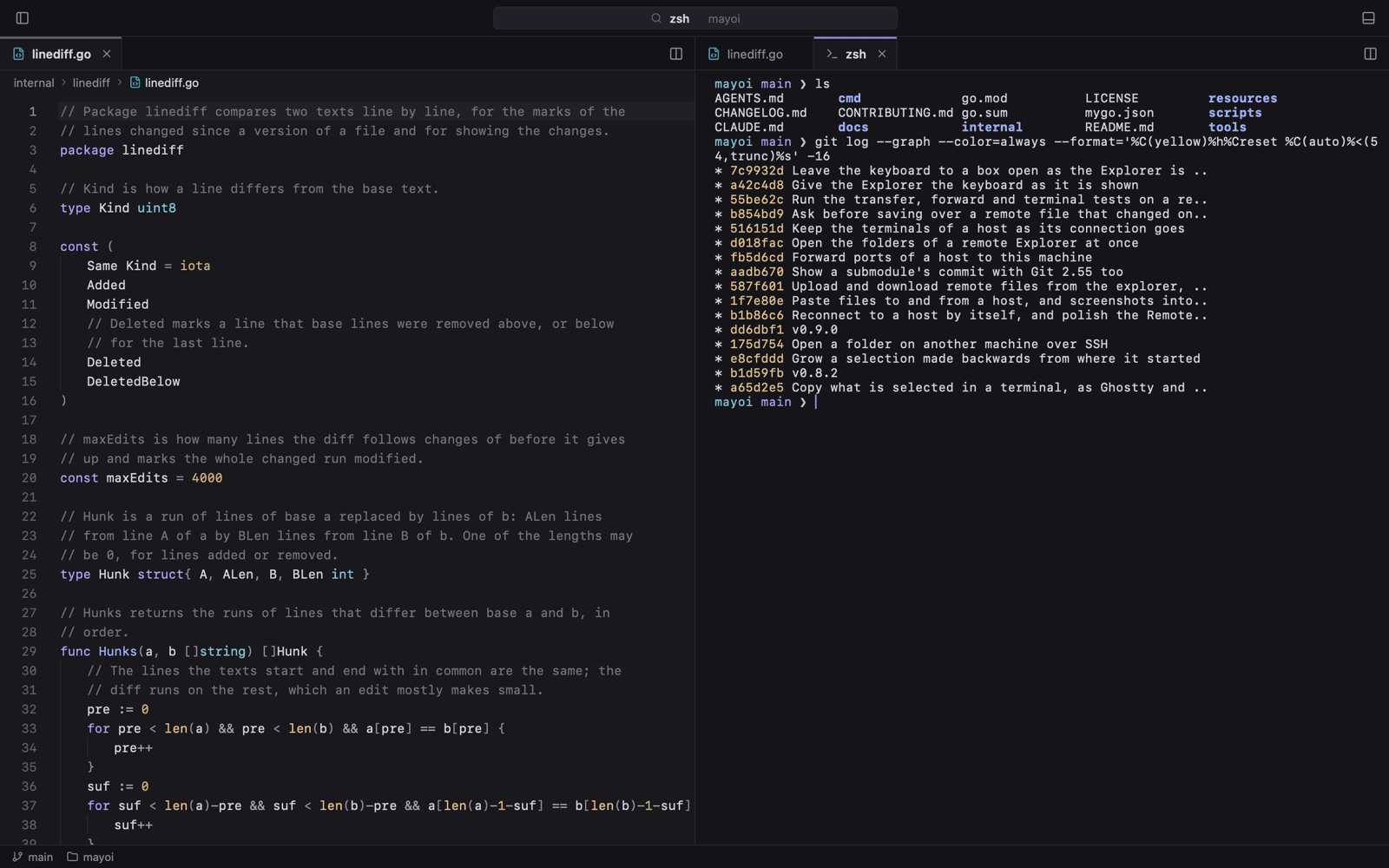Toggle the bottom panel icon in title bar

1368,18
